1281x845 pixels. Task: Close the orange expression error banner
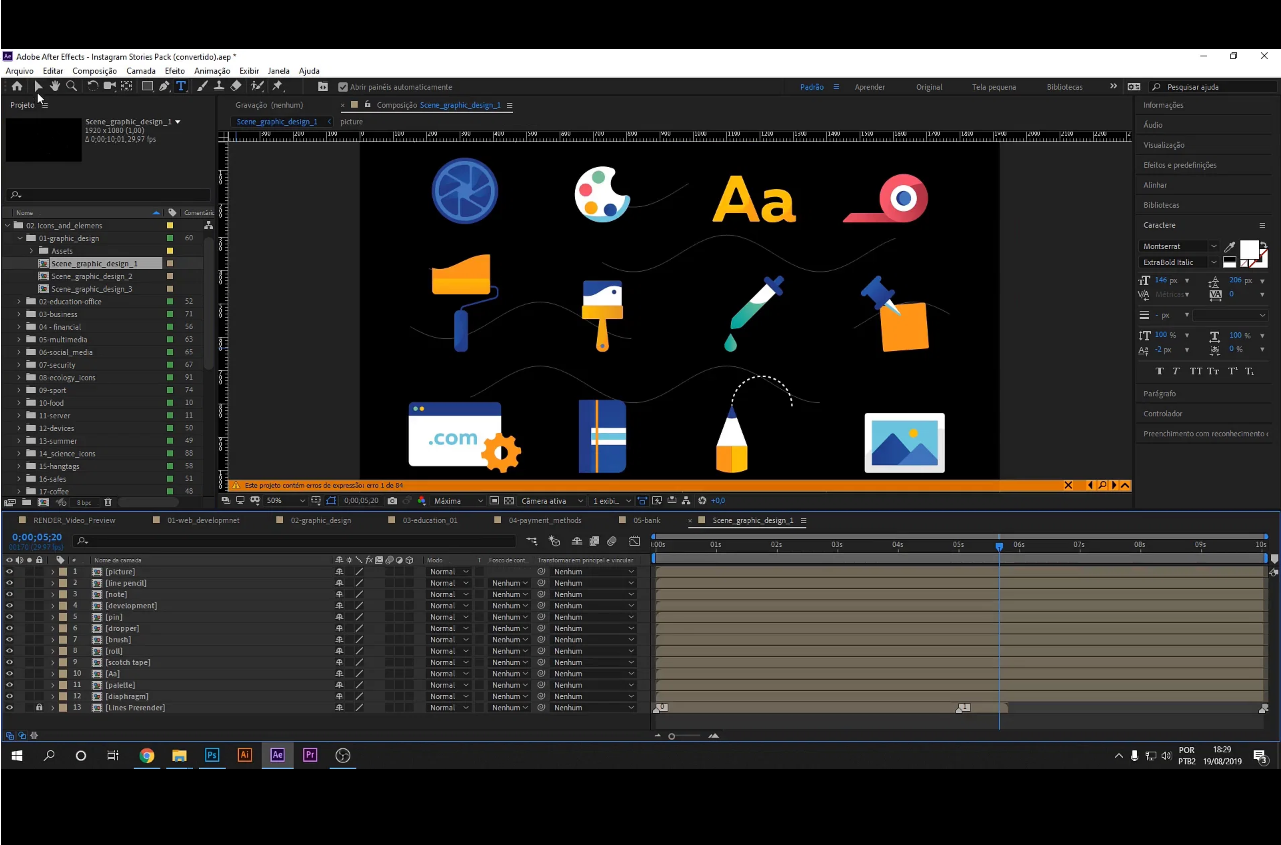[x=1068, y=485]
